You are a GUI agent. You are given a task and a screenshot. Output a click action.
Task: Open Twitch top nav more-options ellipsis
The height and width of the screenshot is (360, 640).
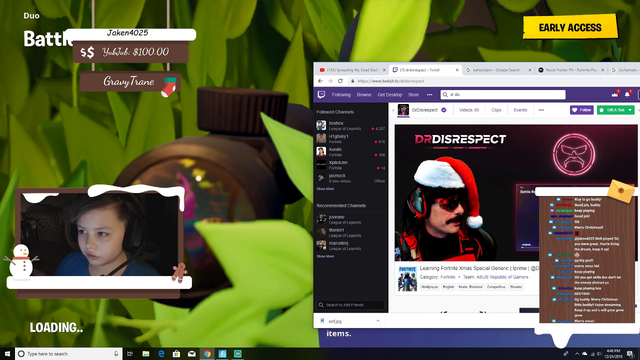point(429,95)
